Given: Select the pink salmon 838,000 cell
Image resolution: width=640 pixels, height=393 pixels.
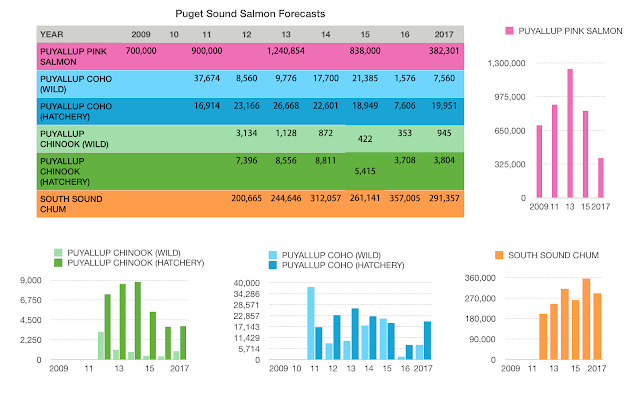Looking at the screenshot, I should click(365, 51).
